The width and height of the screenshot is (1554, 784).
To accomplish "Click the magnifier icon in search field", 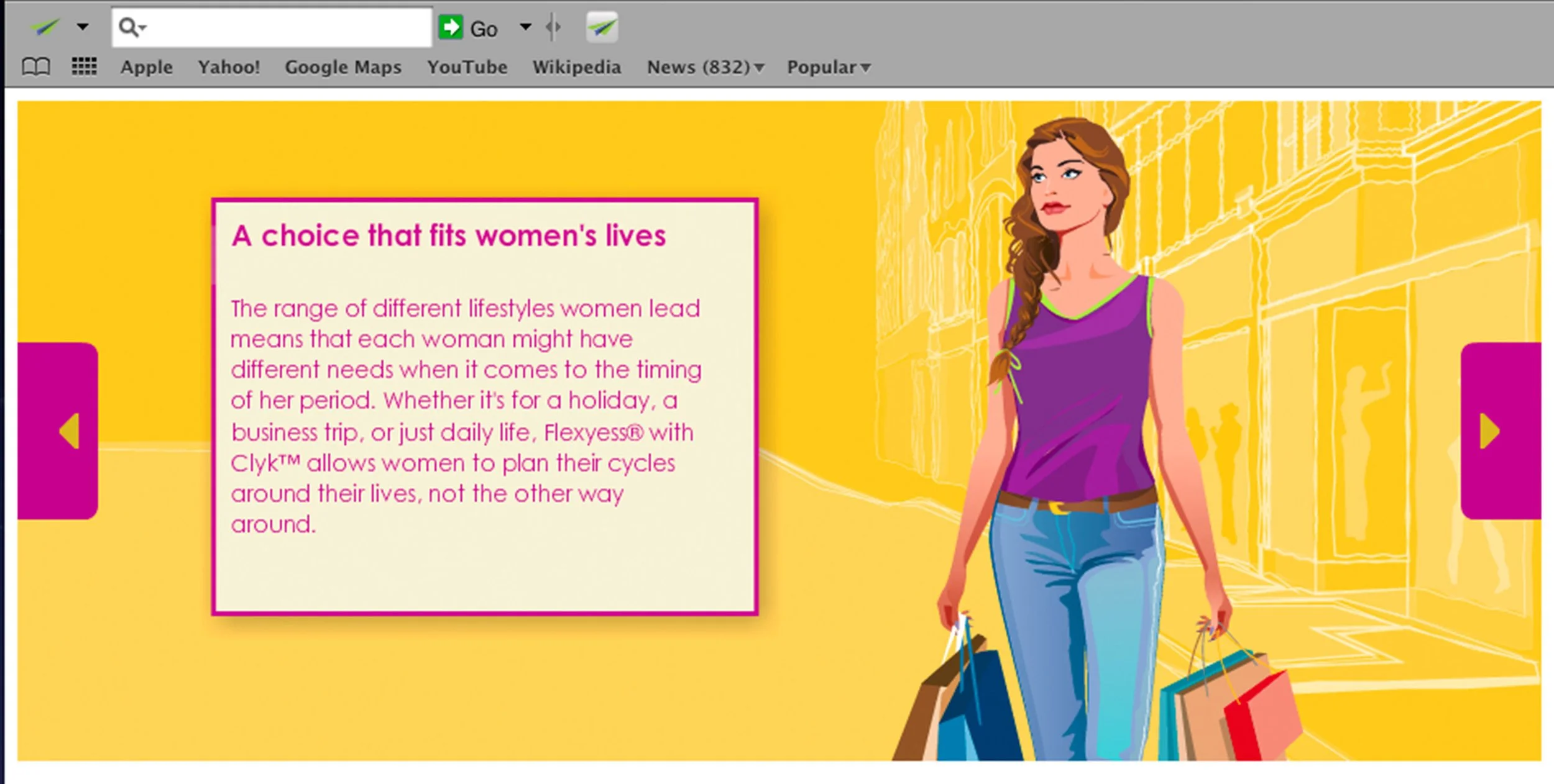I will 129,27.
